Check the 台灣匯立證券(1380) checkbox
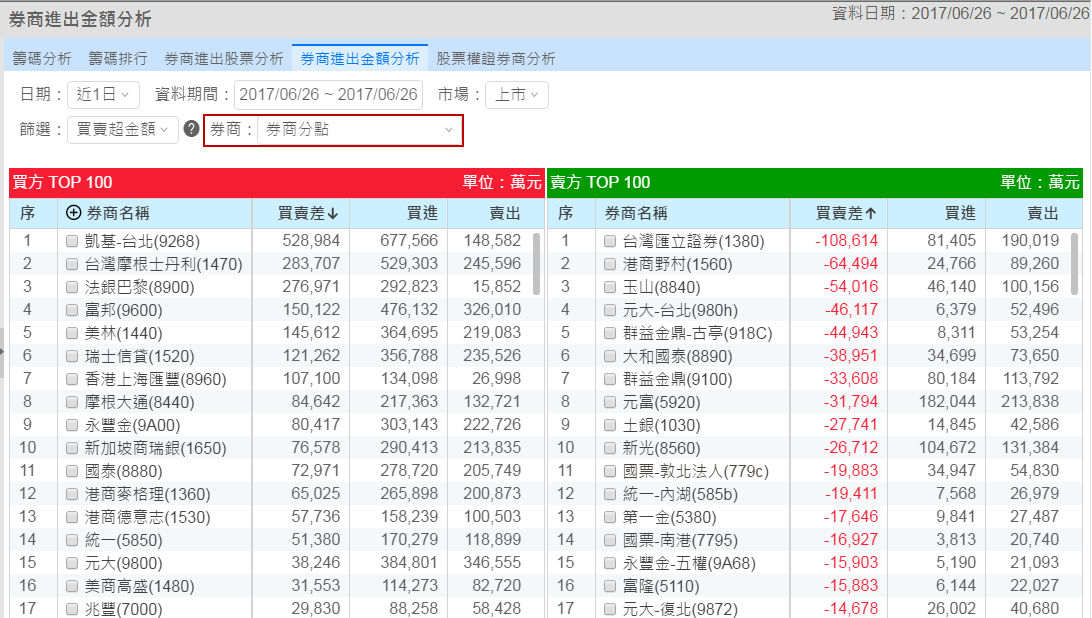 pos(610,241)
